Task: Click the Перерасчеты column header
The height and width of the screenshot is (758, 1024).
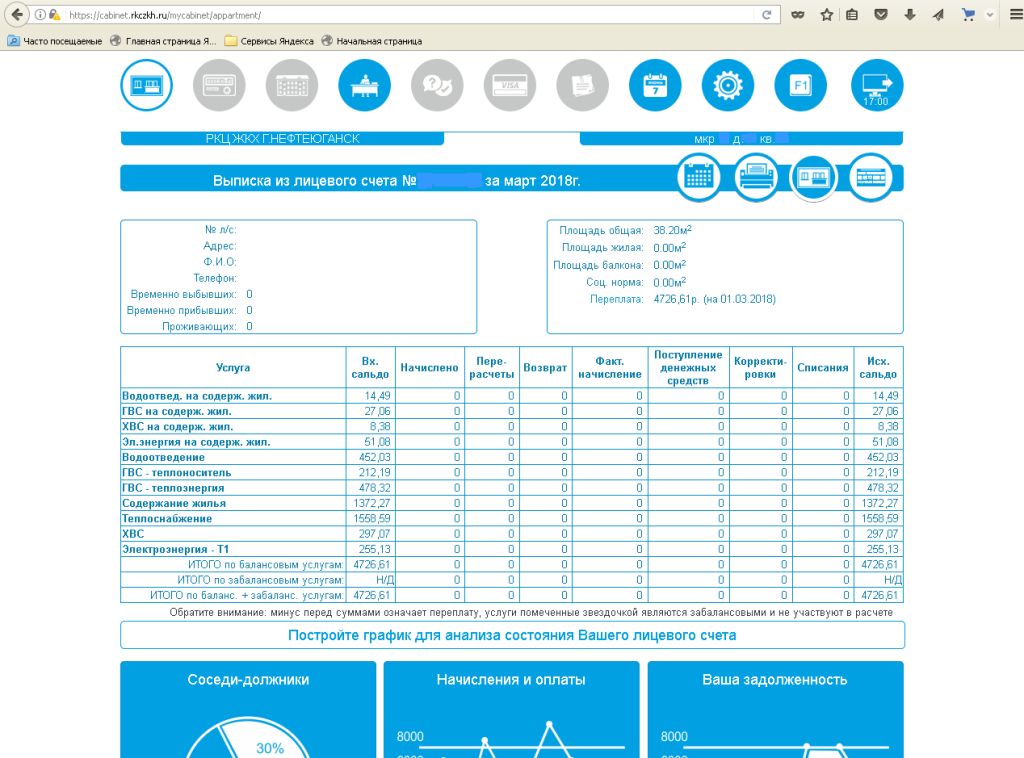Action: pos(491,368)
